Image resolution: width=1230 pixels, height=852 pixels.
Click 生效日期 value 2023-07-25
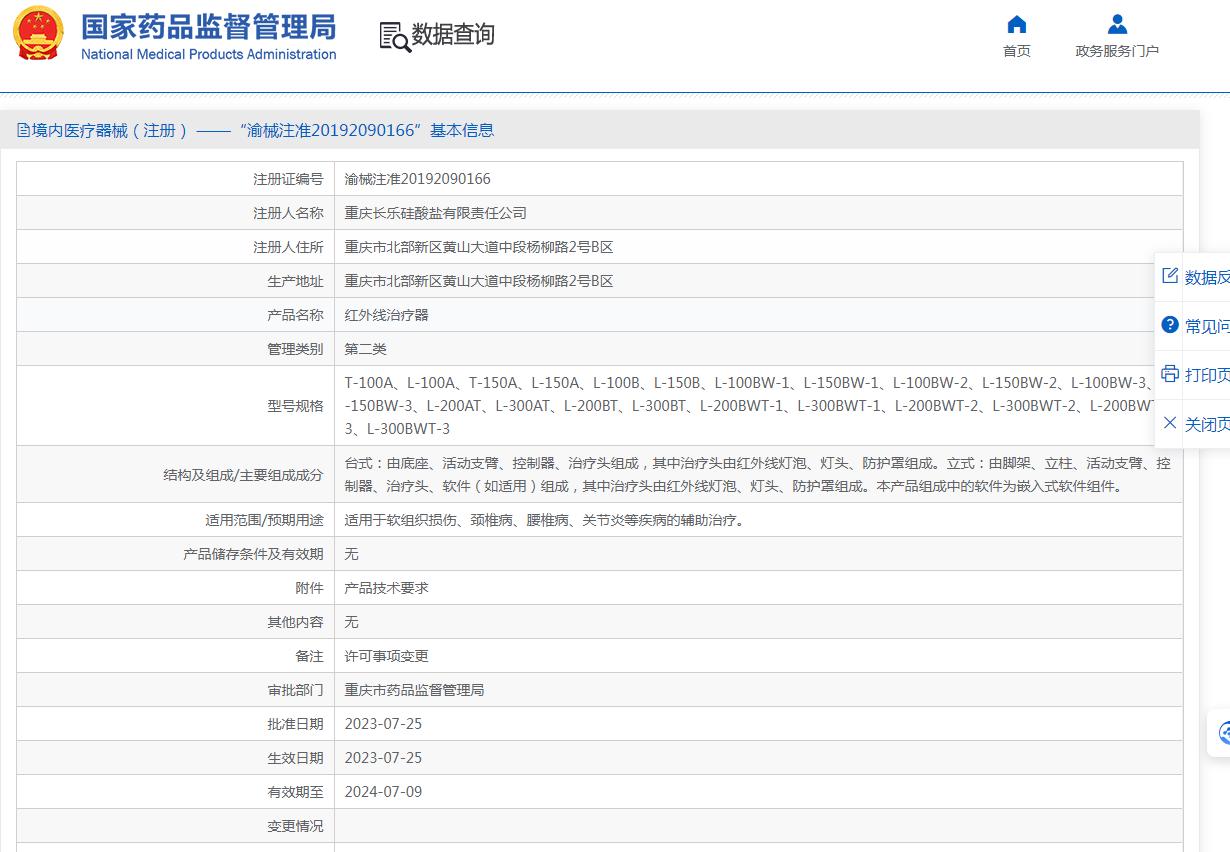click(383, 758)
